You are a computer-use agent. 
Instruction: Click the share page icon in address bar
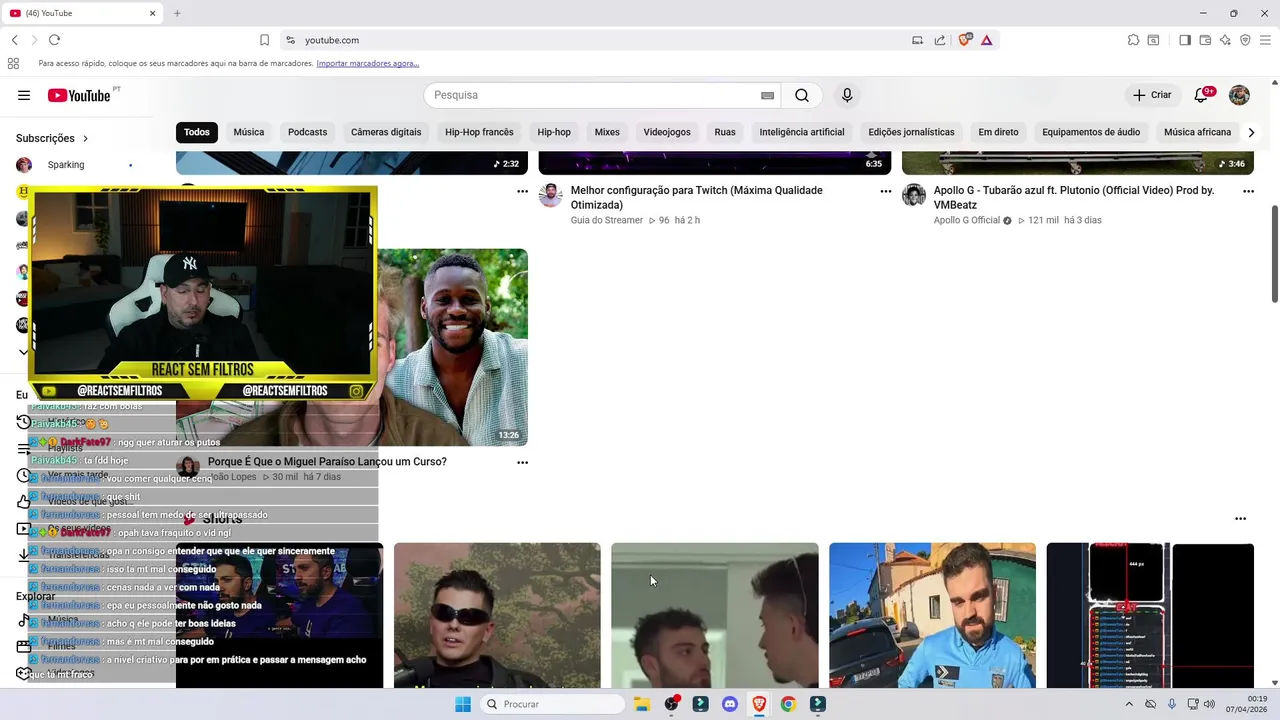(940, 40)
